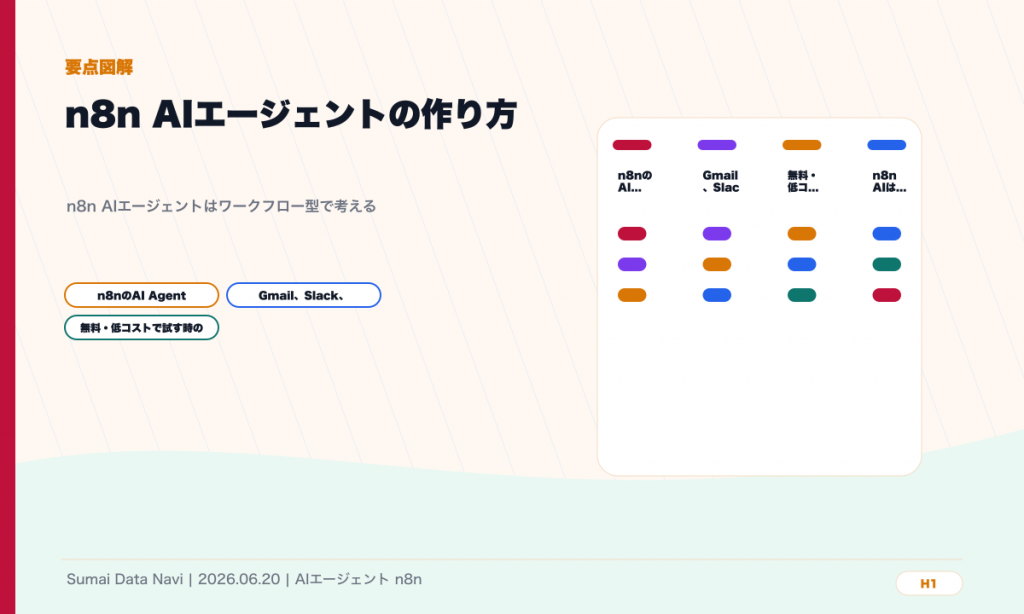
Task: Click the red pill under 'n8nの AI...' column
Action: pyautogui.click(x=632, y=234)
